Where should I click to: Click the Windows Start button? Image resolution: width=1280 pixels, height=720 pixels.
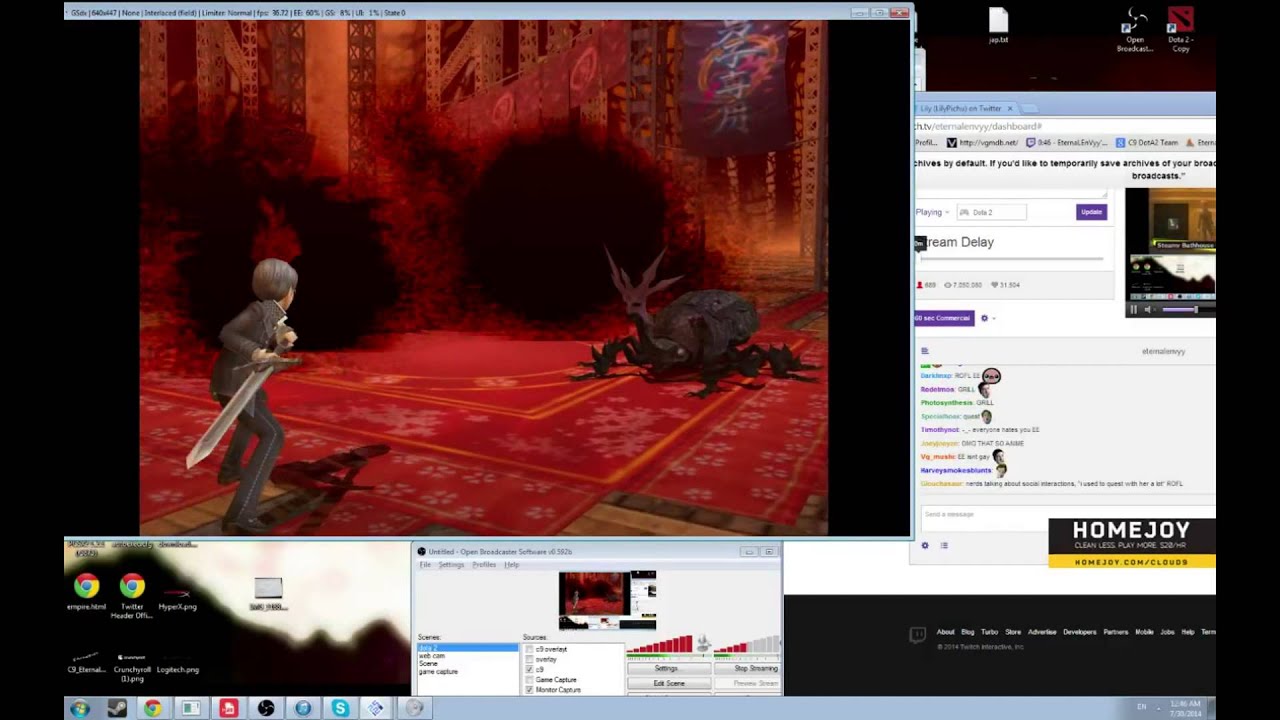80,708
